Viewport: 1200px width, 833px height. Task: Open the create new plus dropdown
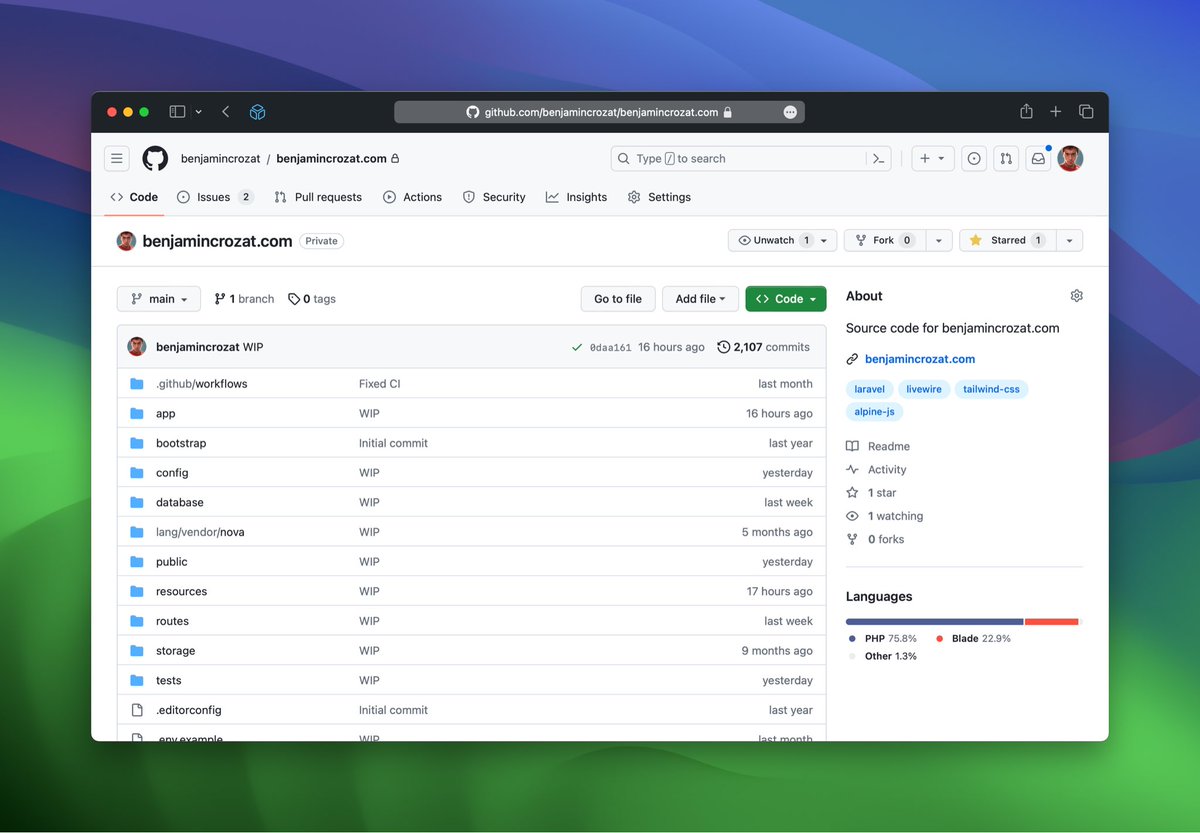tap(932, 158)
